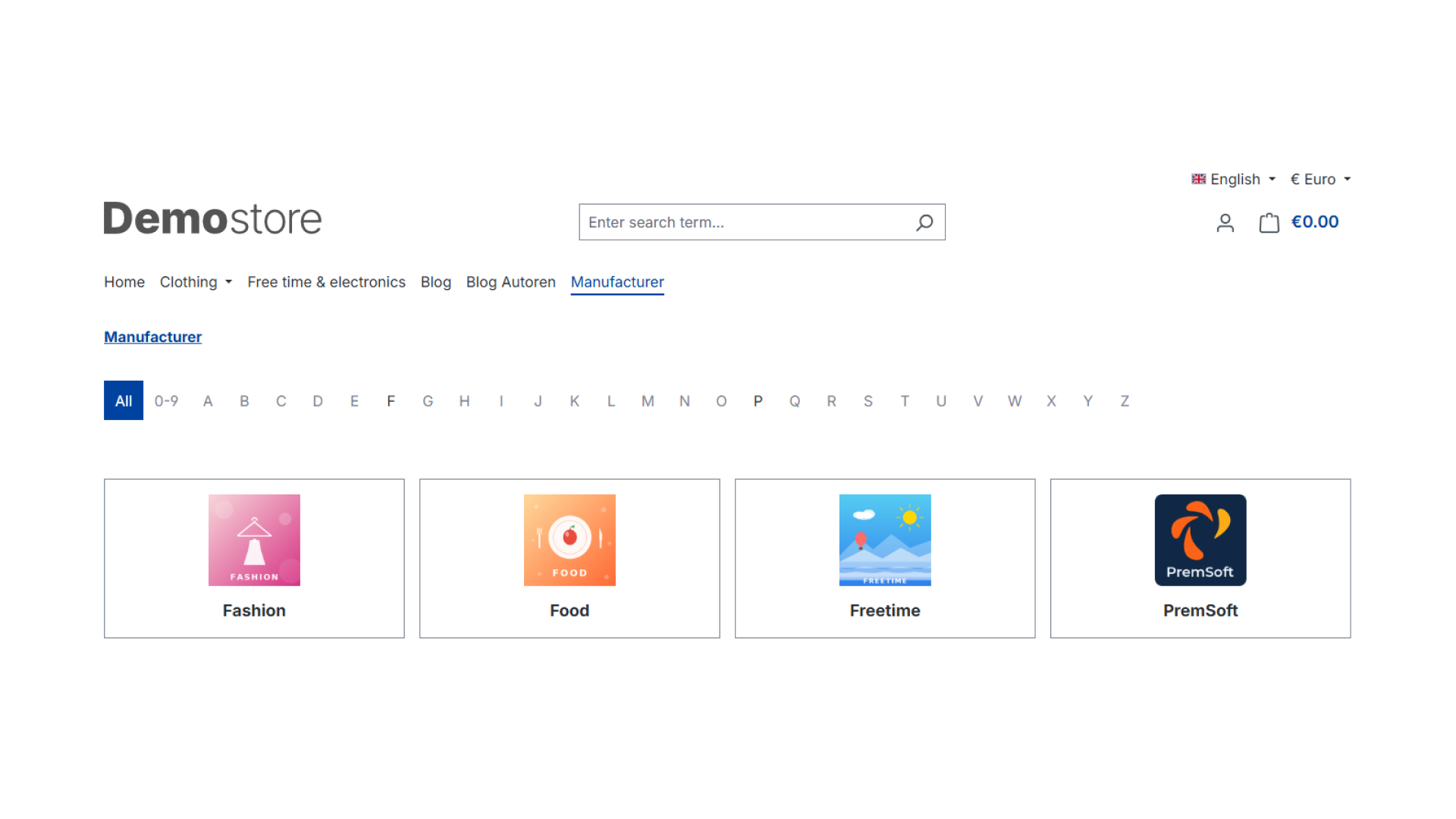The image size is (1456, 819).
Task: Filter manufacturers by letter Y
Action: [1088, 400]
